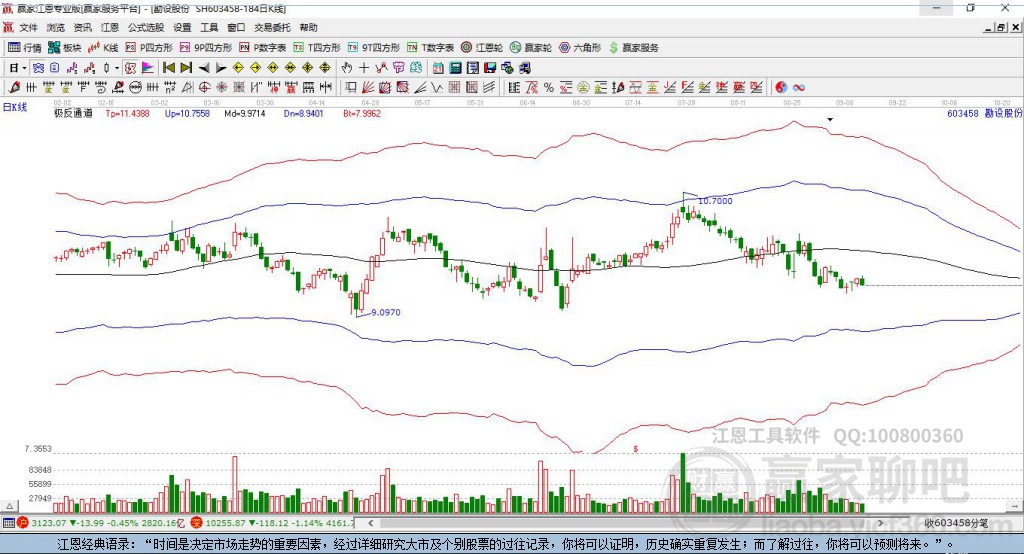Collapse the volume panel with up-triangle button
Screen dimensions: 1024x554
point(9,506)
